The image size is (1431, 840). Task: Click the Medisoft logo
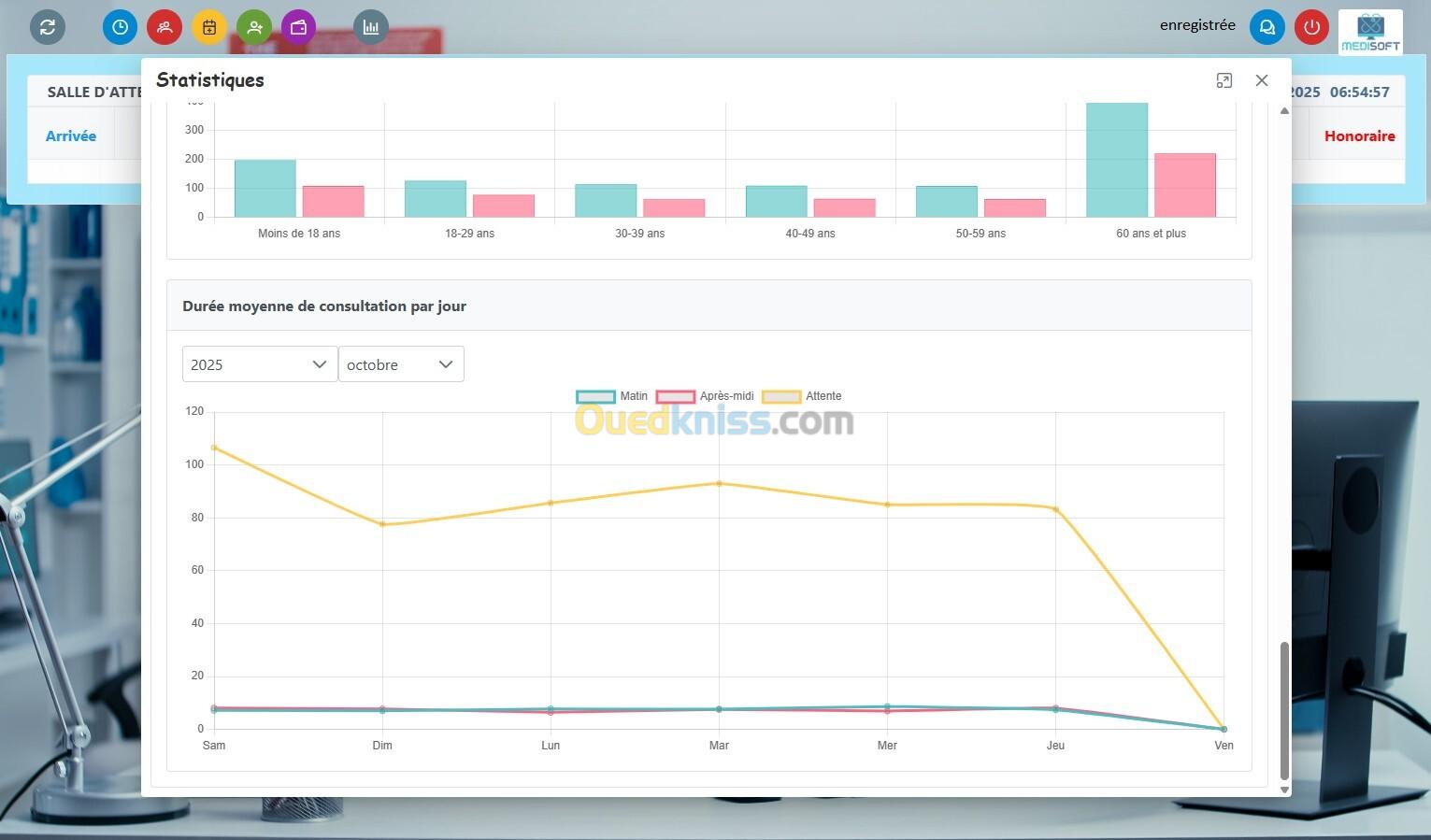coord(1370,33)
